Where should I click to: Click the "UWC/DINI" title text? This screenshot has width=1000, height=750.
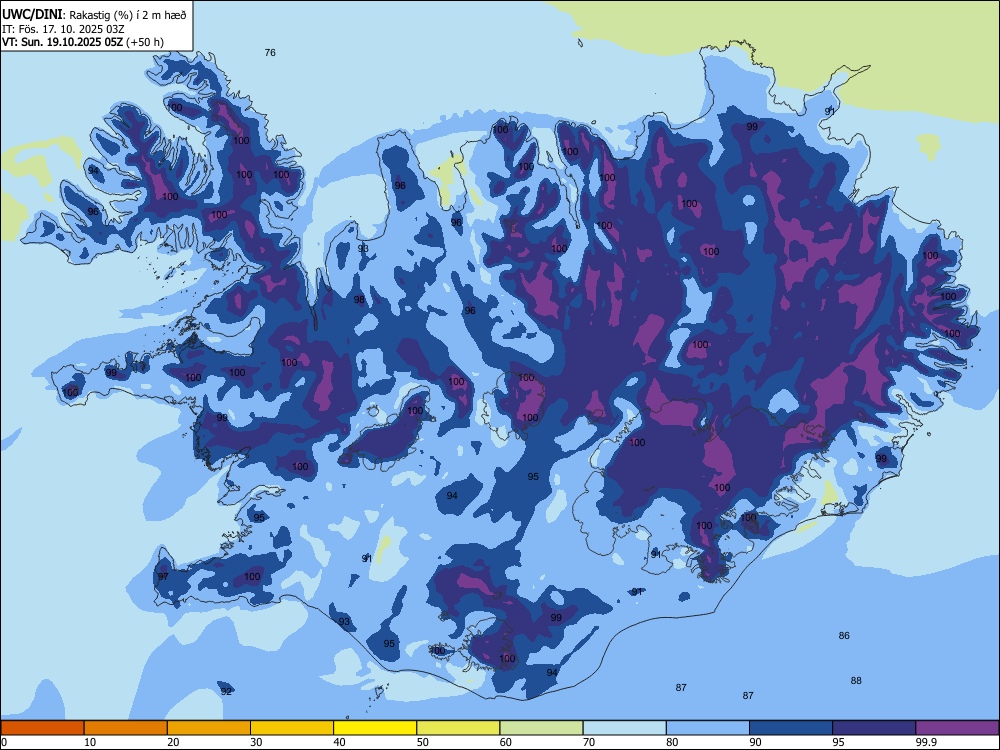click(33, 15)
